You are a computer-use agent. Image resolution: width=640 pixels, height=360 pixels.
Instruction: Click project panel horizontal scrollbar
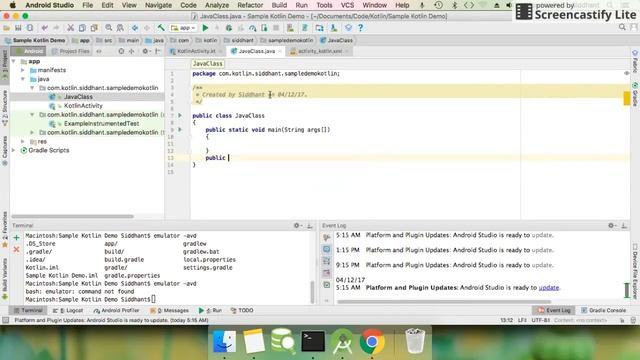72,216
